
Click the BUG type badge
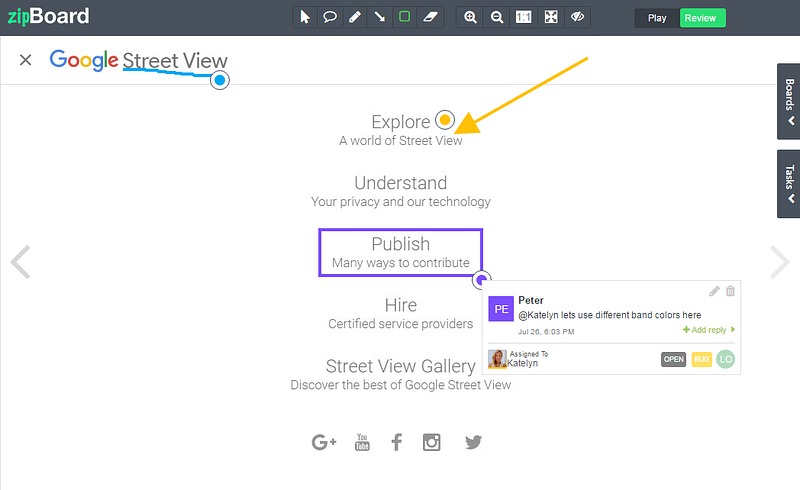(702, 359)
